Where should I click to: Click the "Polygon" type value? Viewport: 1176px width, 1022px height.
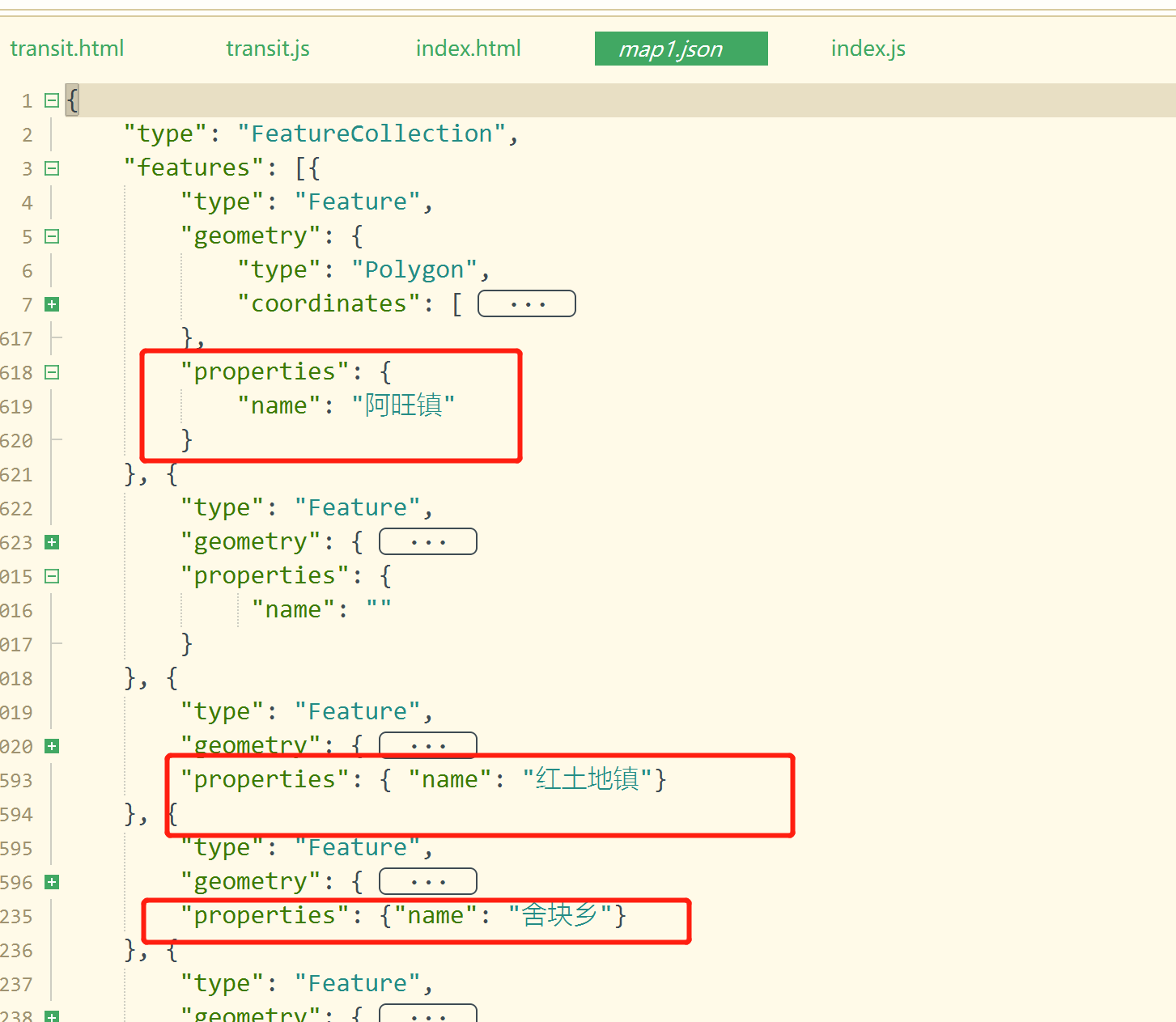click(414, 269)
